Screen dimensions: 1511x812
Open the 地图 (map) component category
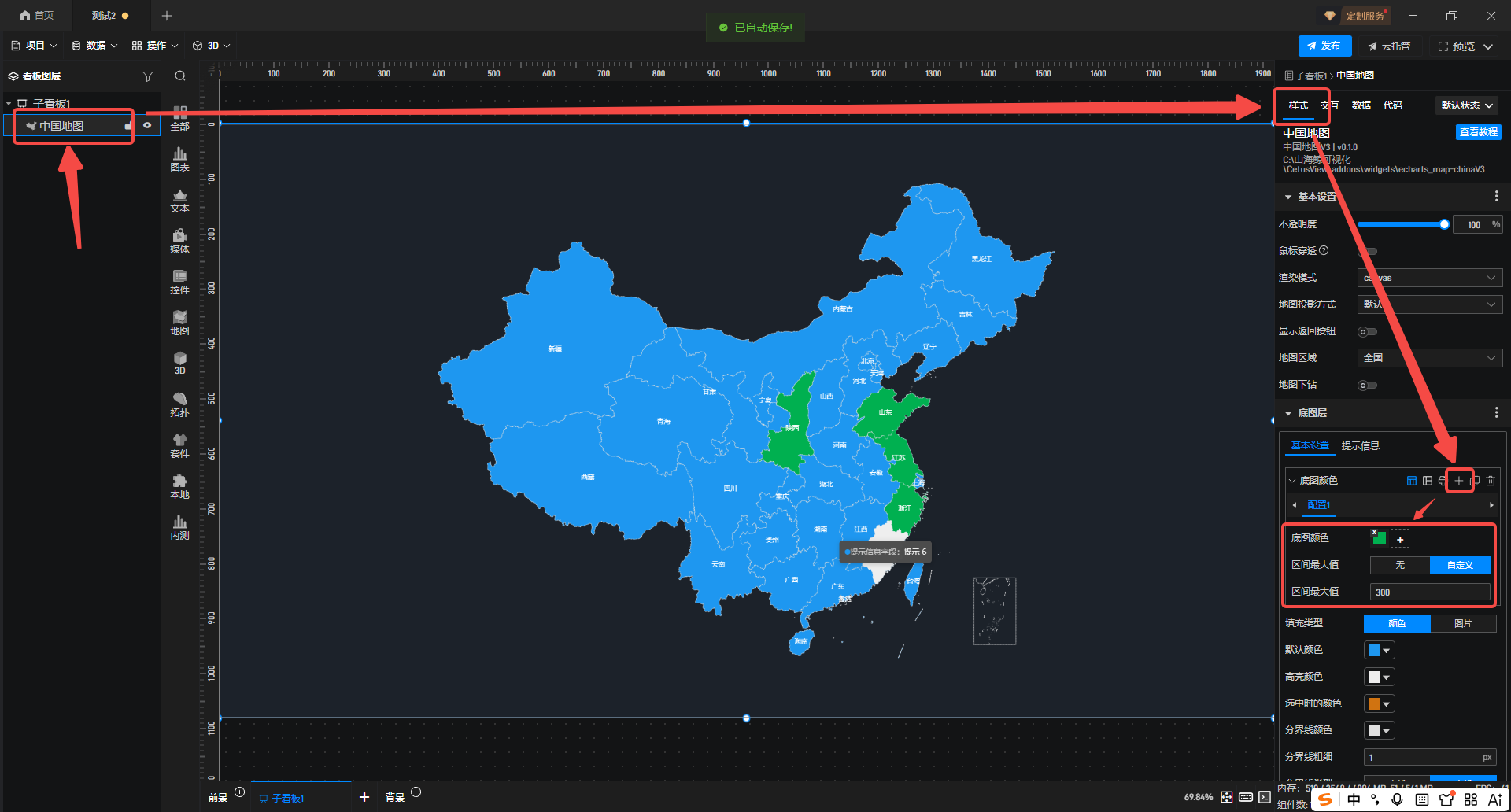[179, 323]
